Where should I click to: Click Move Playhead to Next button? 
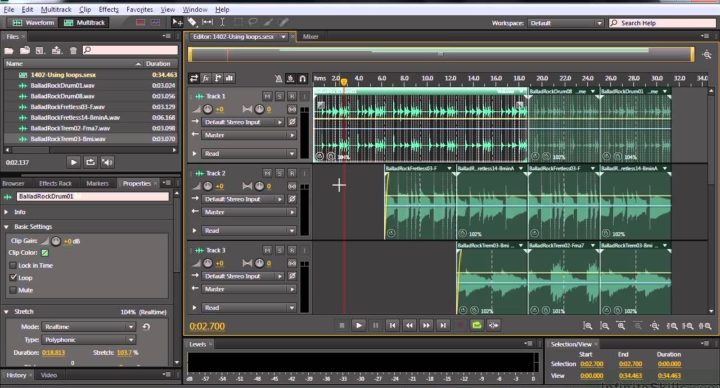tap(443, 326)
